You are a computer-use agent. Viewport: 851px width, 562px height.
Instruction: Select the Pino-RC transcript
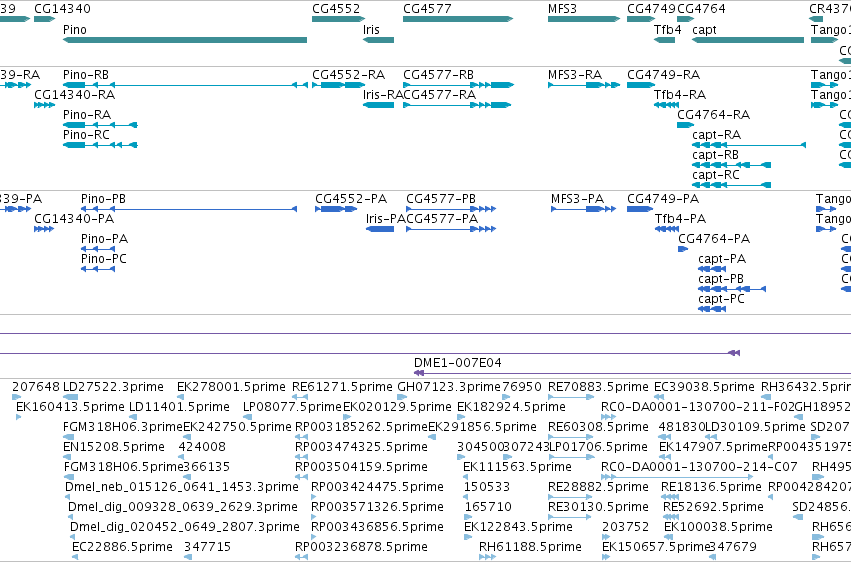tap(100, 145)
